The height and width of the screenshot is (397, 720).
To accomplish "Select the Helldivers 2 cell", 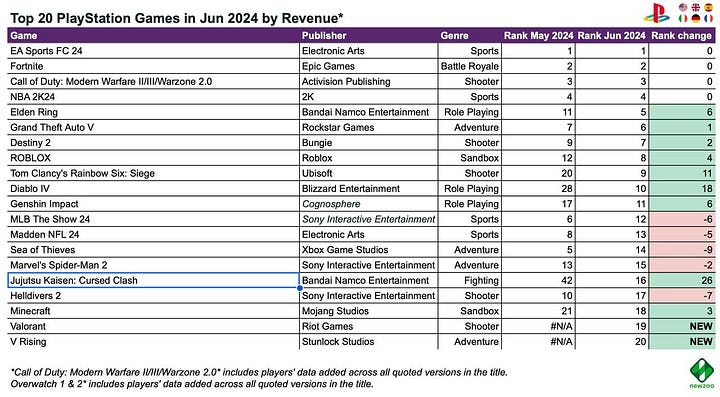I will pyautogui.click(x=153, y=296).
